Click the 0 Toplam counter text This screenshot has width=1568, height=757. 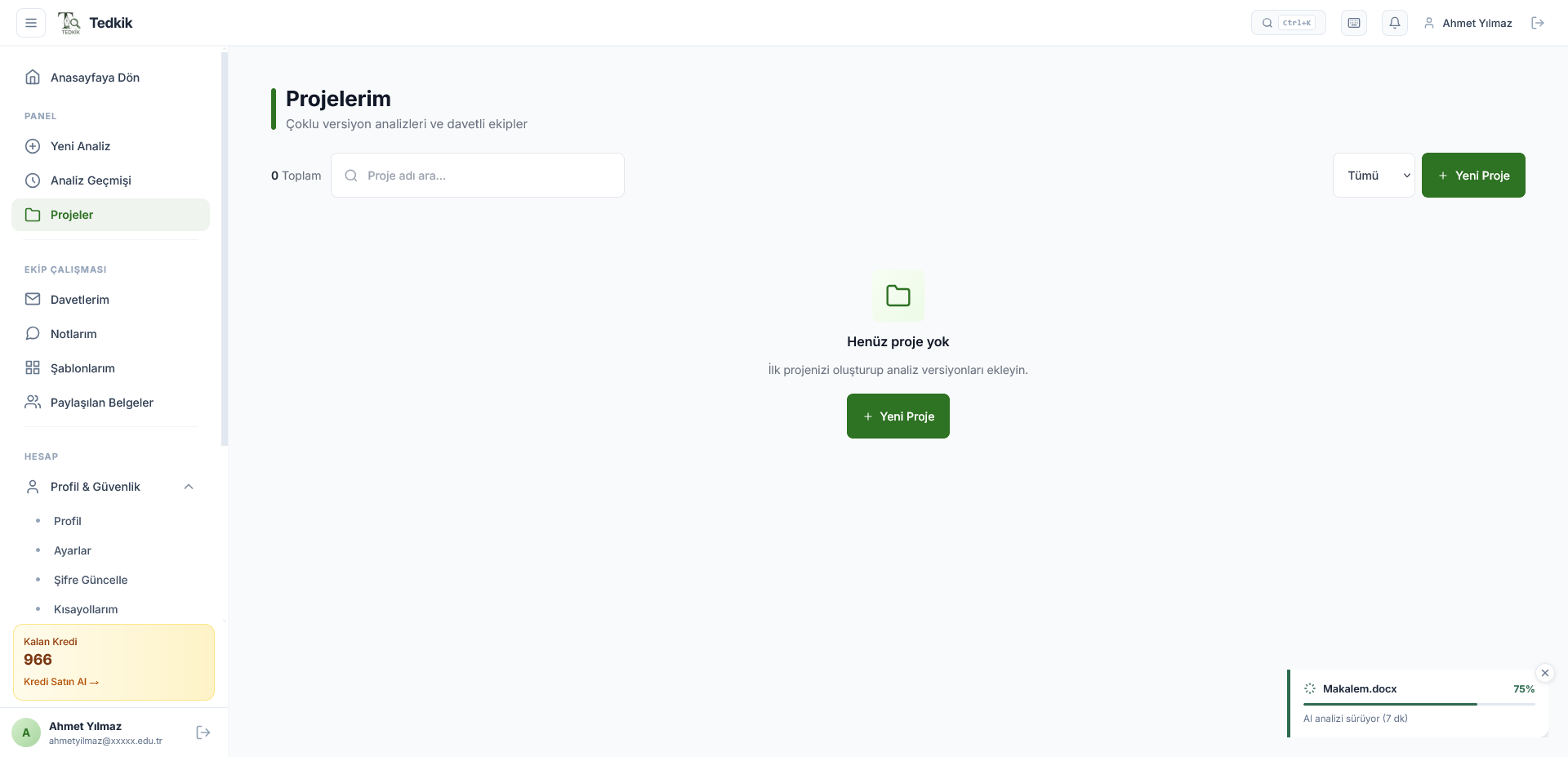296,176
